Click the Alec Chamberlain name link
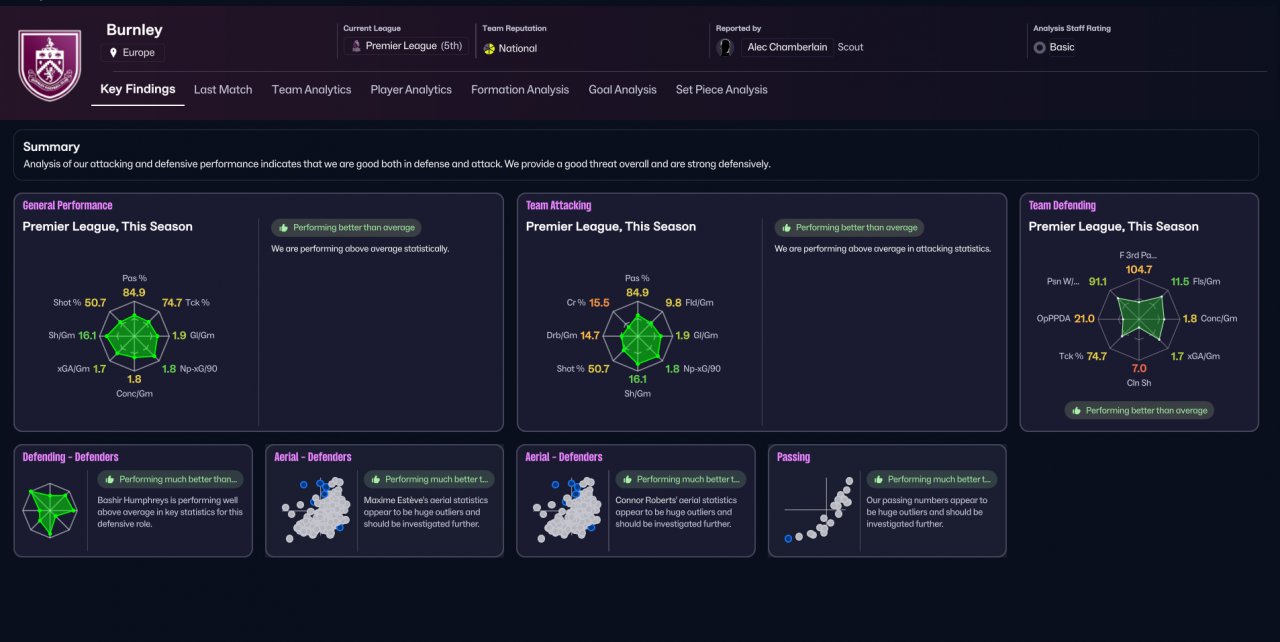Image resolution: width=1280 pixels, height=642 pixels. coord(787,47)
